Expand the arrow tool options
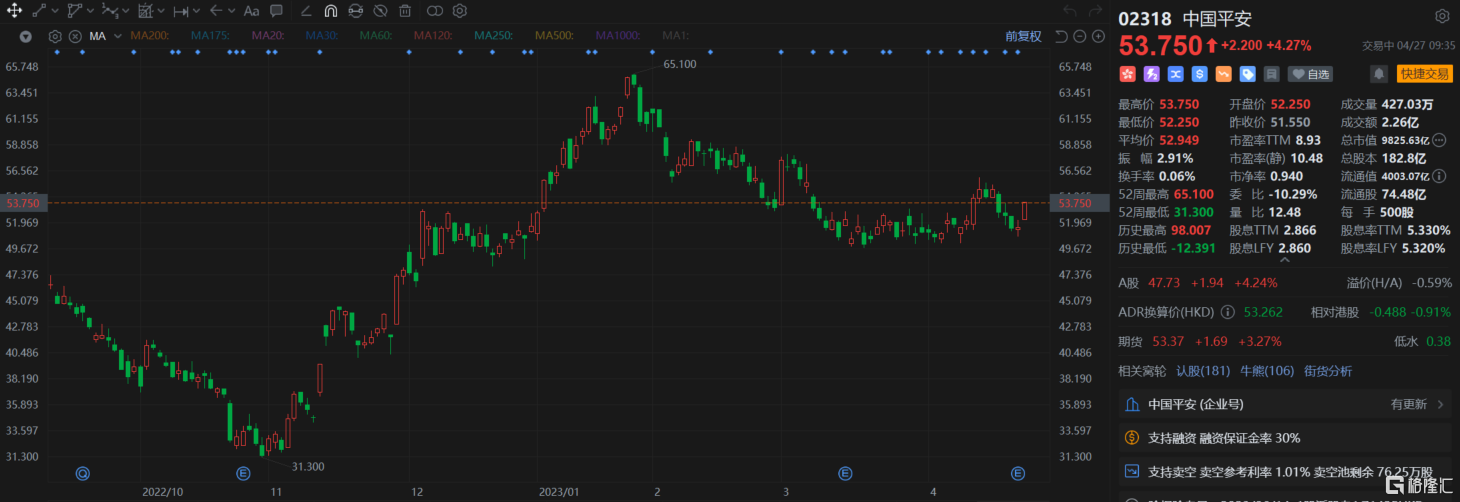Screen dimensions: 1460x502 pos(232,12)
